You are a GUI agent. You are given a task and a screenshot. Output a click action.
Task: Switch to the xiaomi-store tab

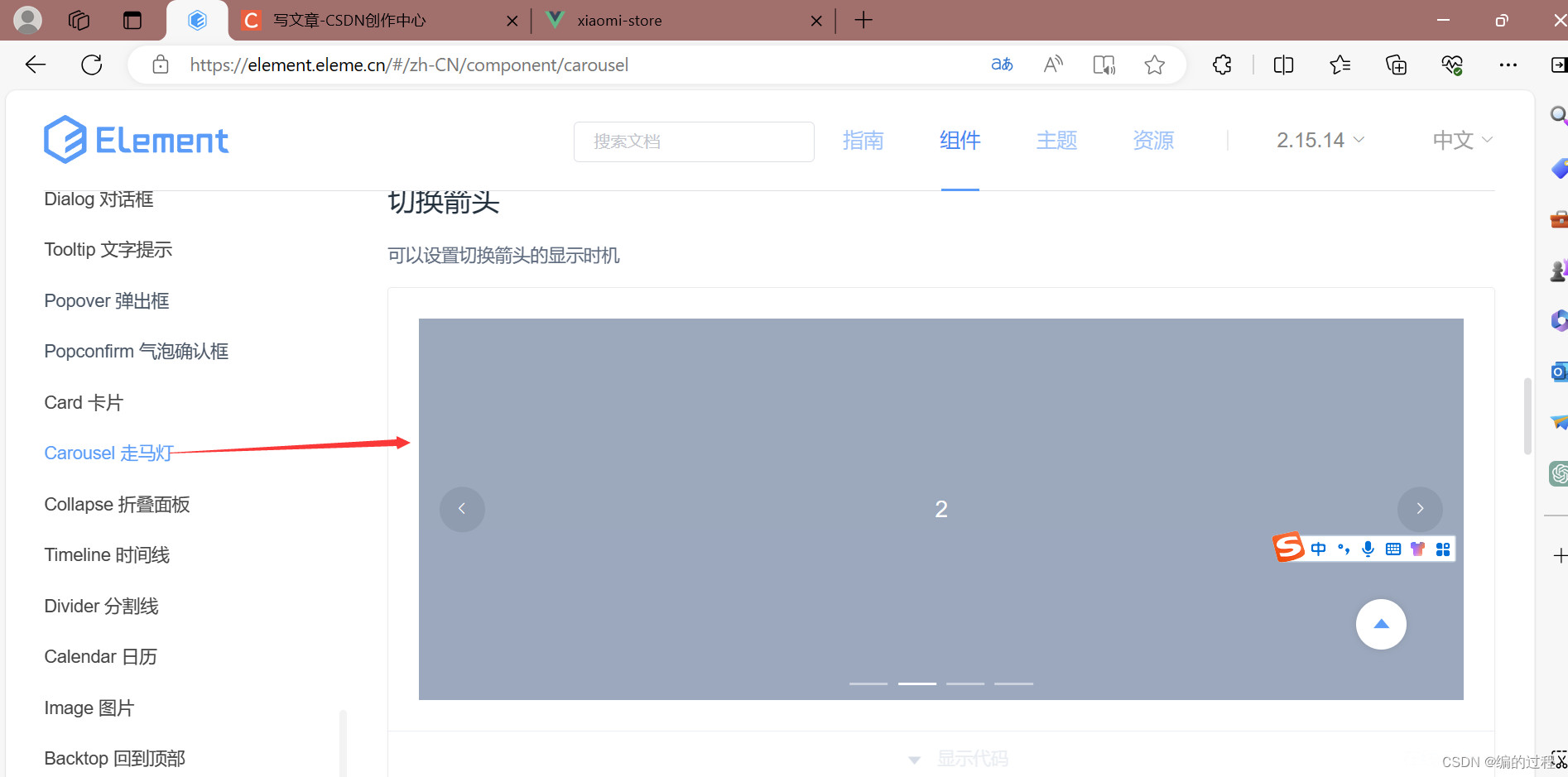619,21
